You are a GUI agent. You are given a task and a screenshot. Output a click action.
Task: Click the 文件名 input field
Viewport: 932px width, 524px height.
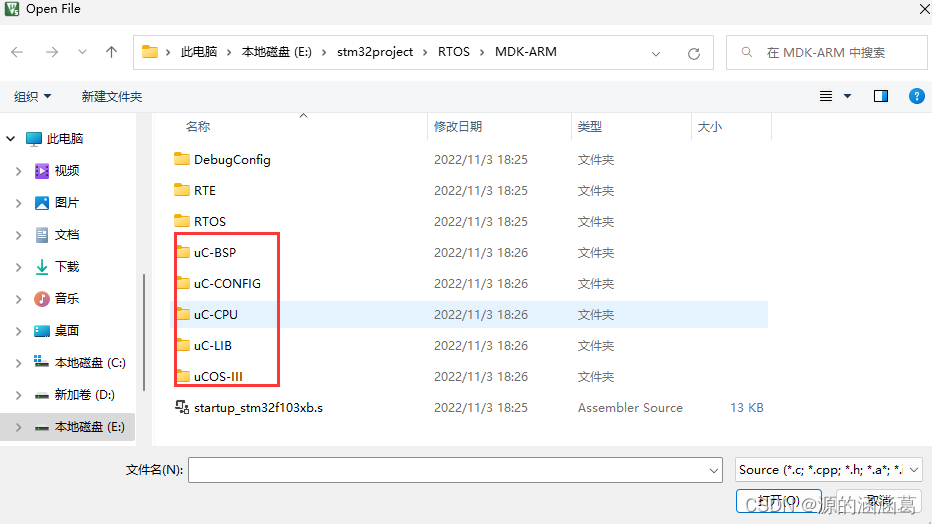click(448, 470)
